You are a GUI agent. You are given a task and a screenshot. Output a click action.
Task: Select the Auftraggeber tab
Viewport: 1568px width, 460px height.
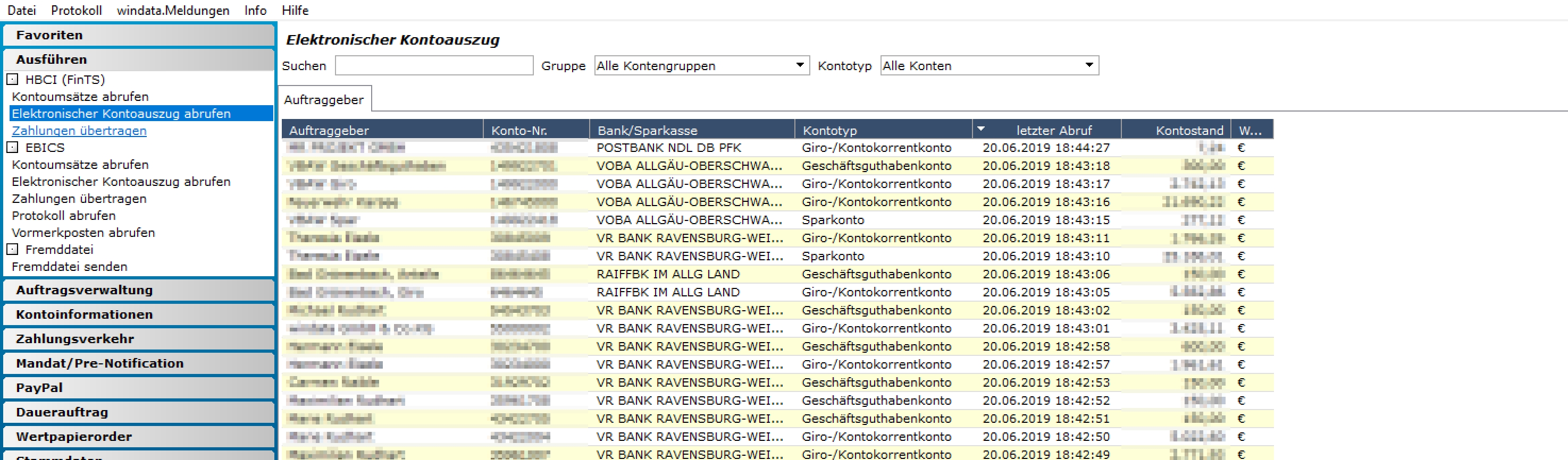tap(324, 100)
